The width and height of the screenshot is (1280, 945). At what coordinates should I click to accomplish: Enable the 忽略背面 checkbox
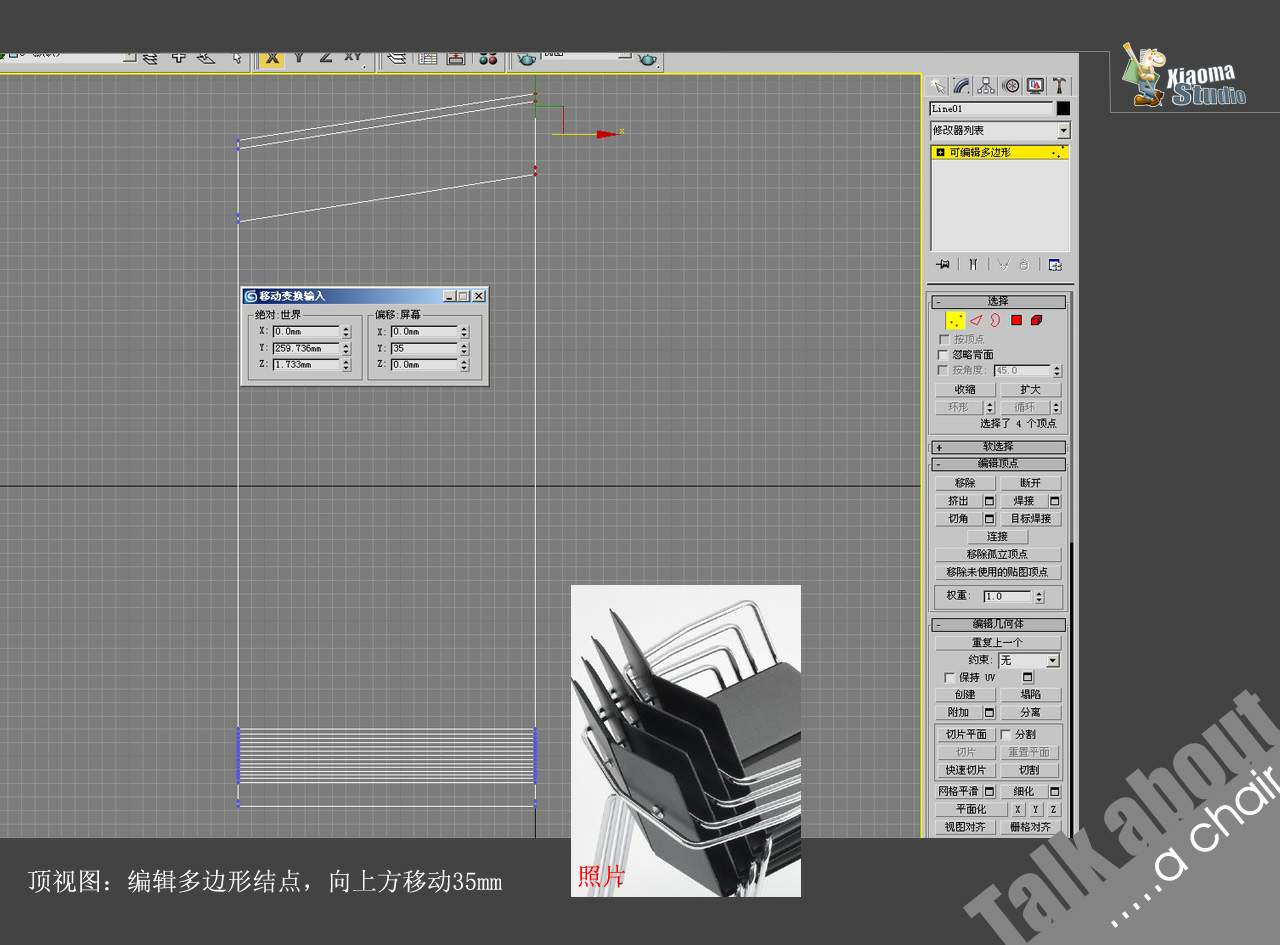click(942, 355)
